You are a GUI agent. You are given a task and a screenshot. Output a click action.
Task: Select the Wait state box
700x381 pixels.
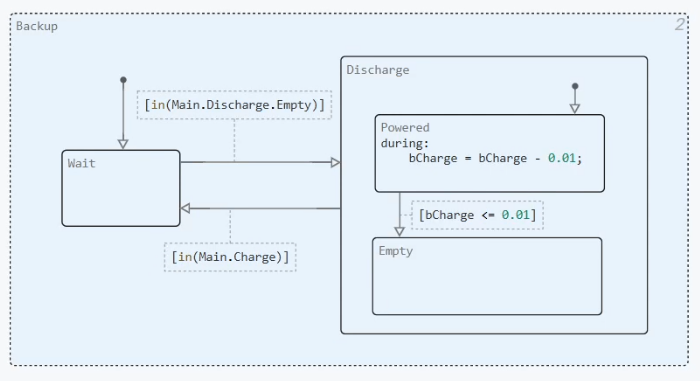pos(121,188)
